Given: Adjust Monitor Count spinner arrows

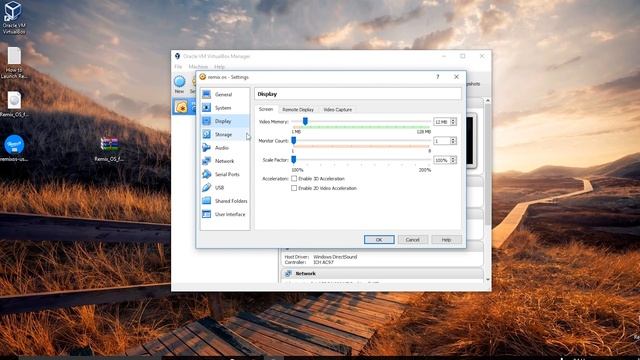Looking at the screenshot, I should tap(453, 141).
